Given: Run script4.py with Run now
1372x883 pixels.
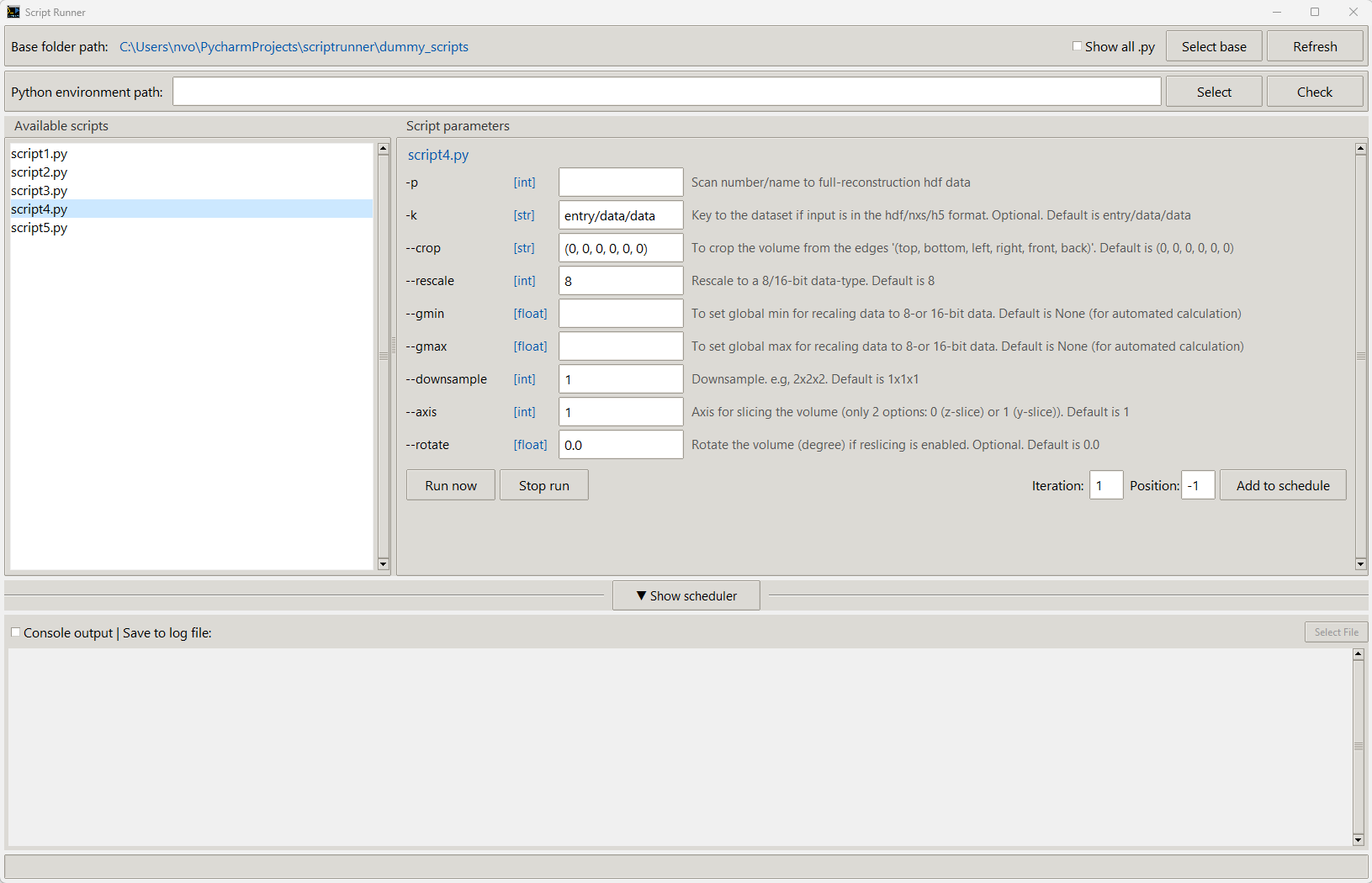Looking at the screenshot, I should point(451,485).
